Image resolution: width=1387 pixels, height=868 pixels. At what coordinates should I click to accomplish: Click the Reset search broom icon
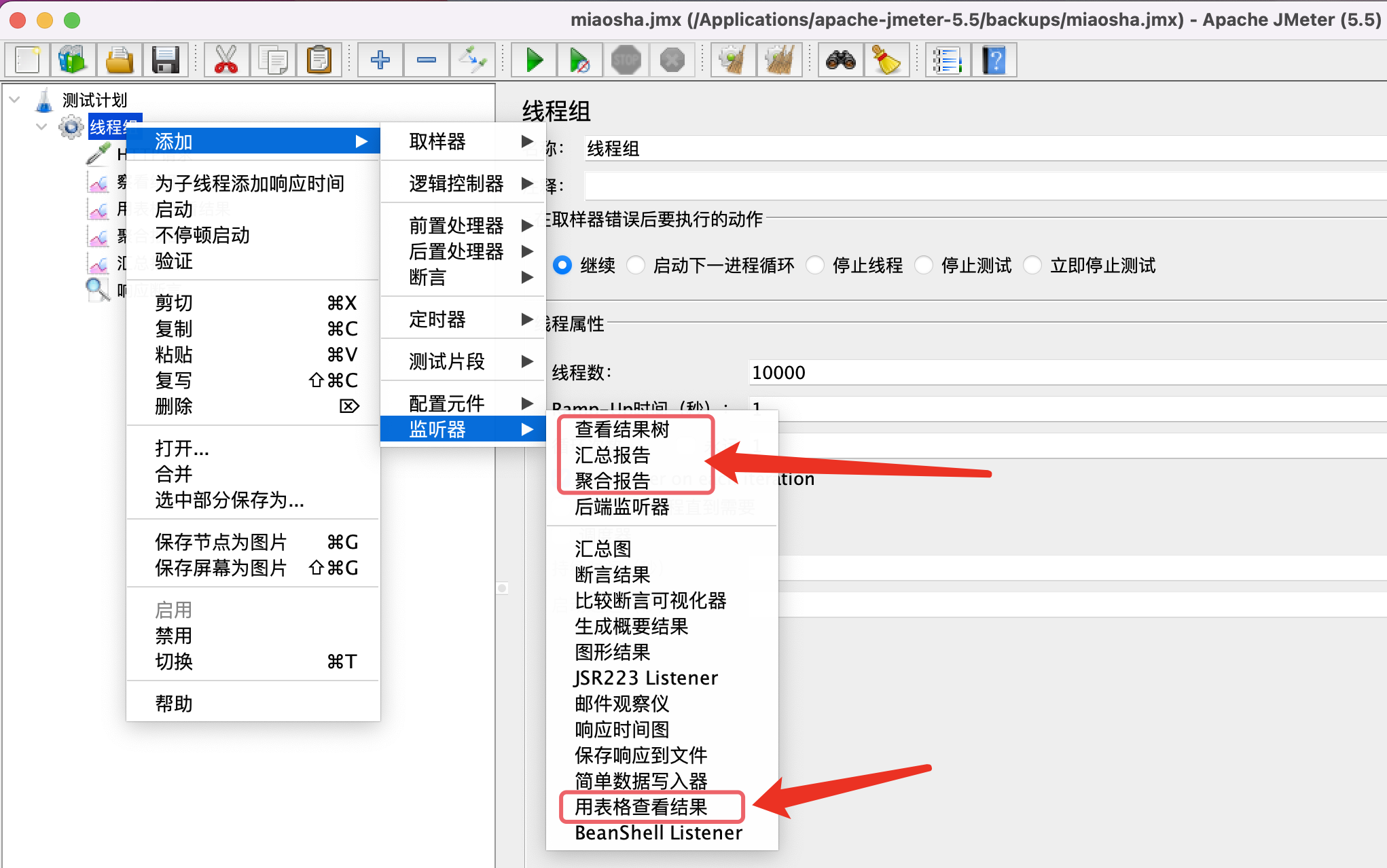pyautogui.click(x=886, y=60)
